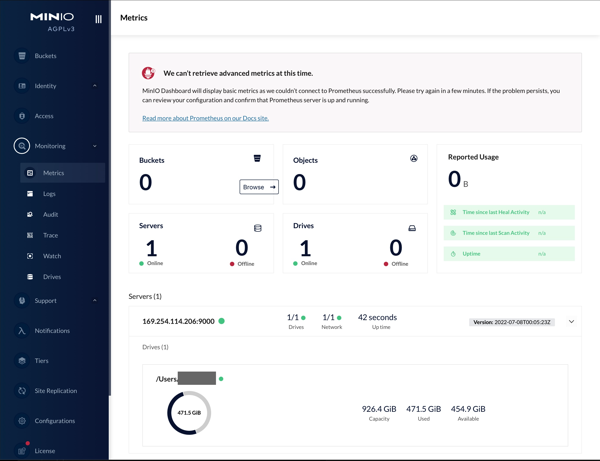Select the Tiers sidebar icon
The height and width of the screenshot is (461, 600).
(x=22, y=360)
